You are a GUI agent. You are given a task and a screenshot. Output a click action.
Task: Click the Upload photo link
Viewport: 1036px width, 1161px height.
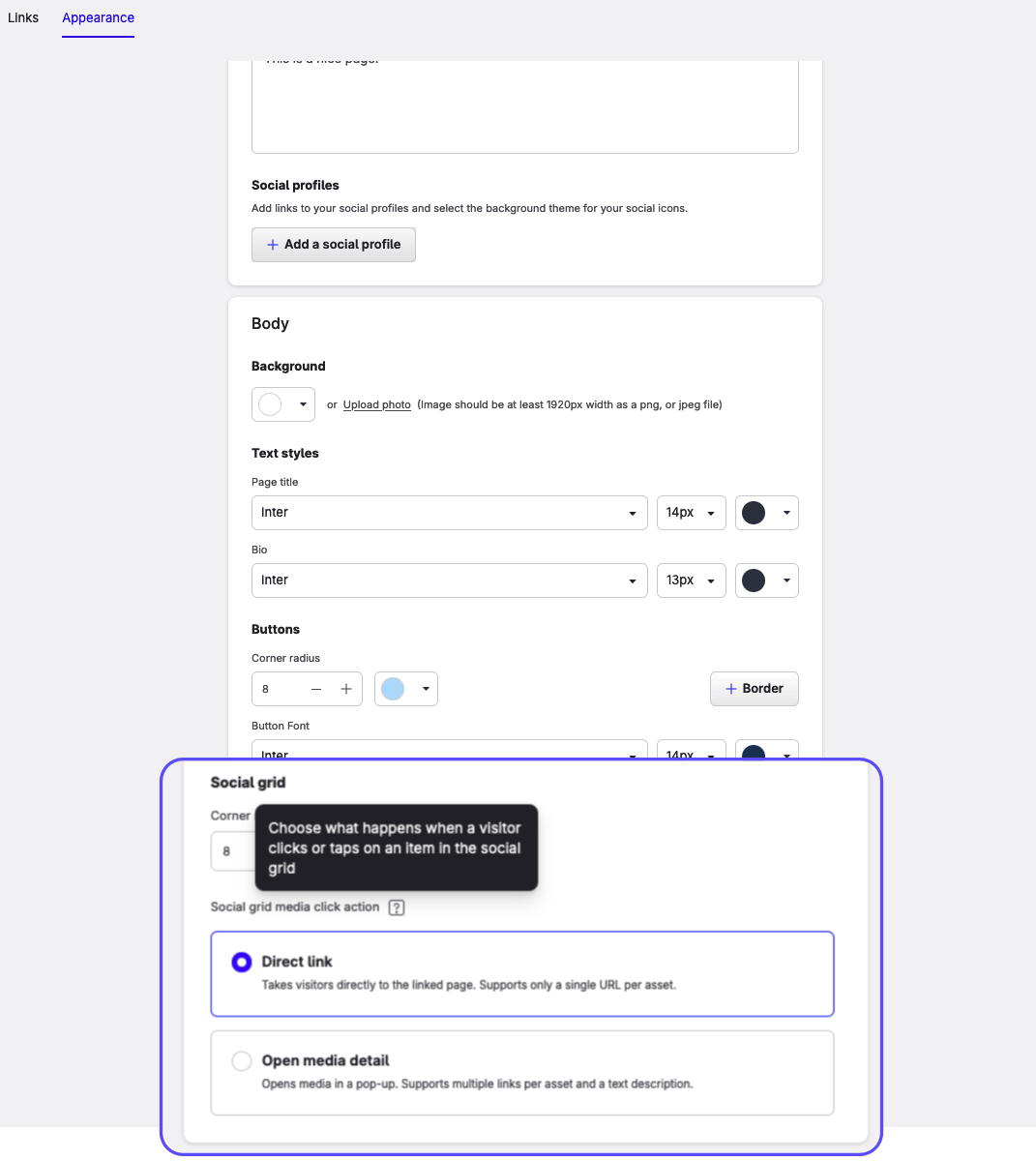point(376,404)
